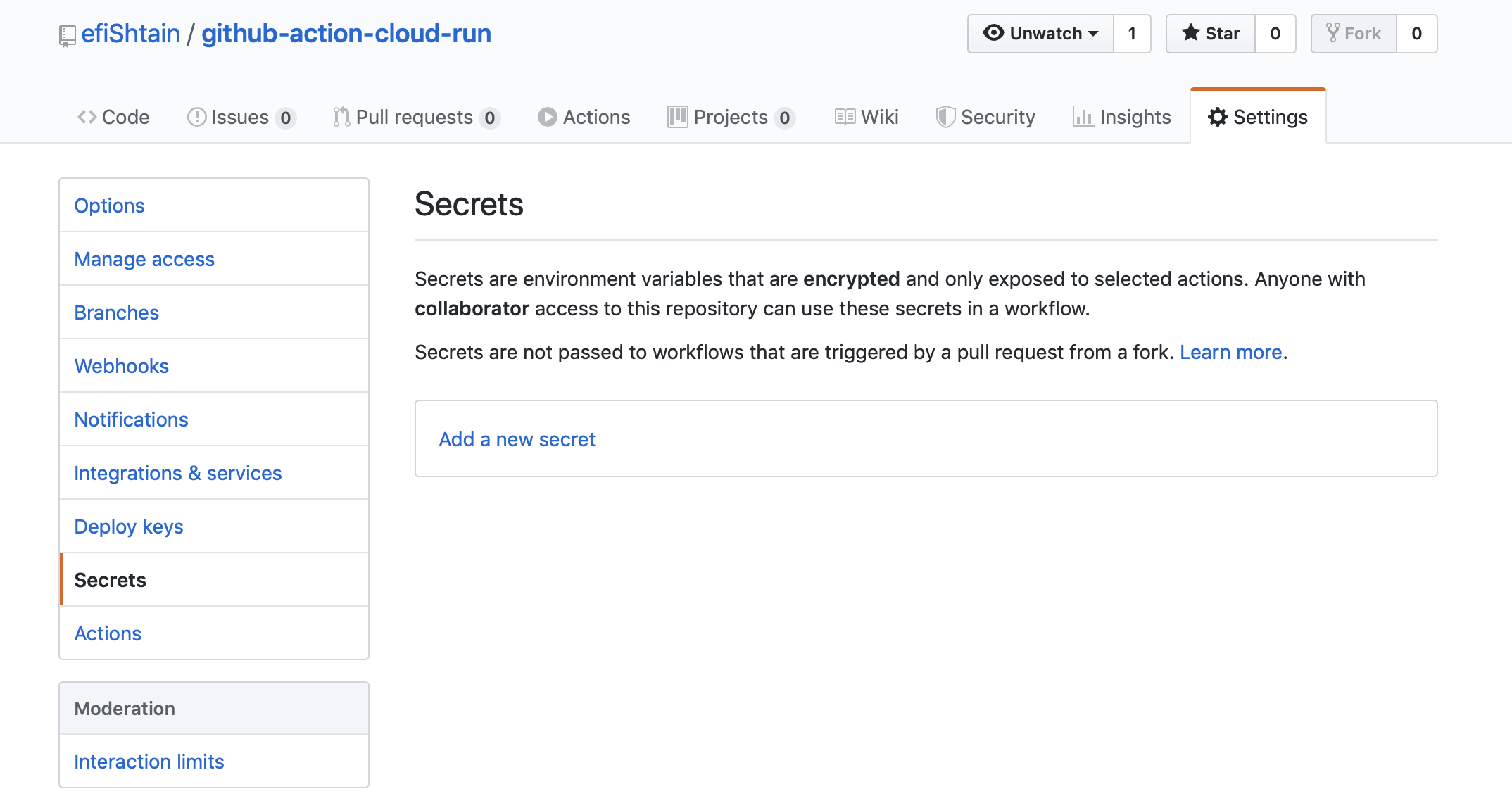Click the Wiki book icon
Image resolution: width=1512 pixels, height=808 pixels.
[845, 117]
